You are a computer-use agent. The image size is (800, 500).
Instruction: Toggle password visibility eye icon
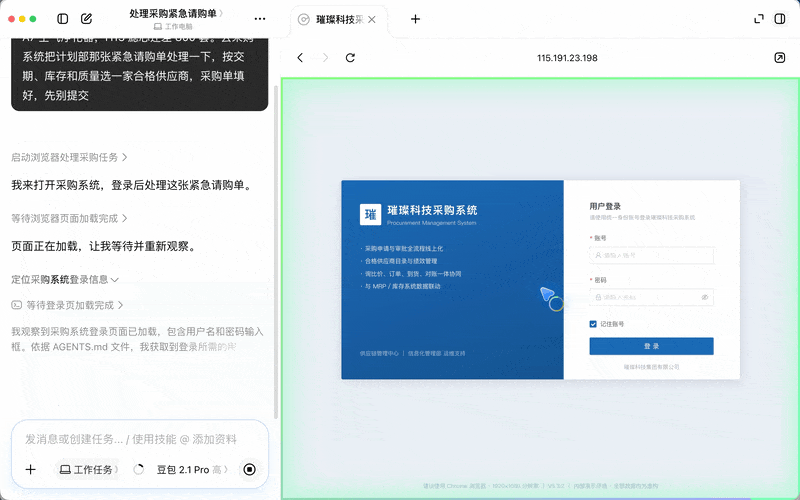point(705,297)
